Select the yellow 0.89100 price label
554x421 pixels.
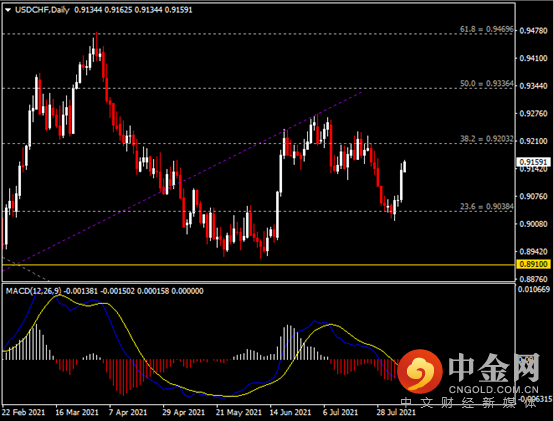point(534,264)
